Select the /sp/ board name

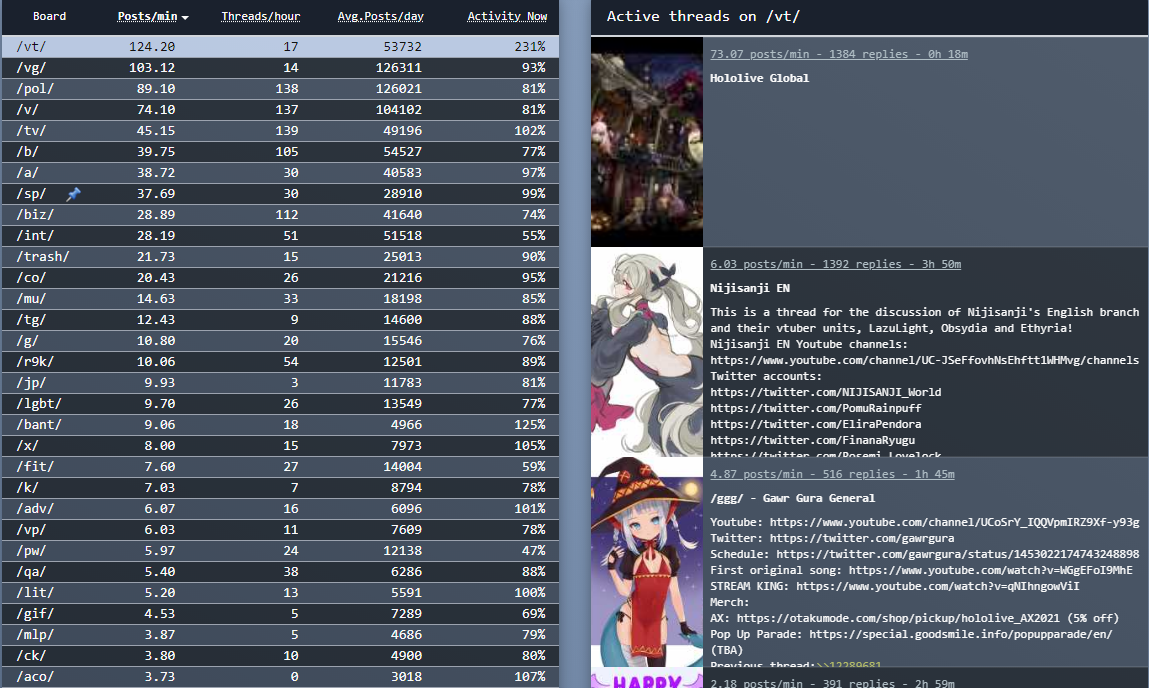[32, 194]
